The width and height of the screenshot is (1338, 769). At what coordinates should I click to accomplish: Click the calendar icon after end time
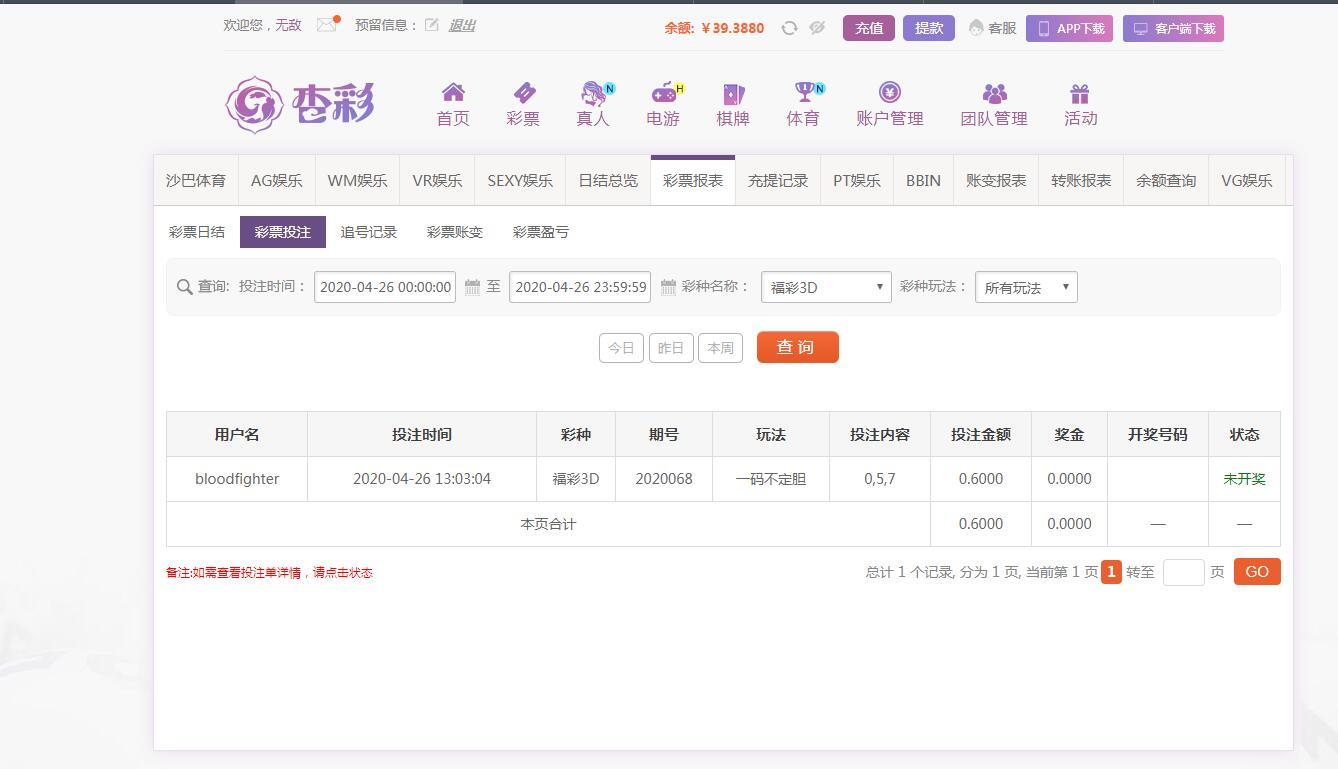668,287
